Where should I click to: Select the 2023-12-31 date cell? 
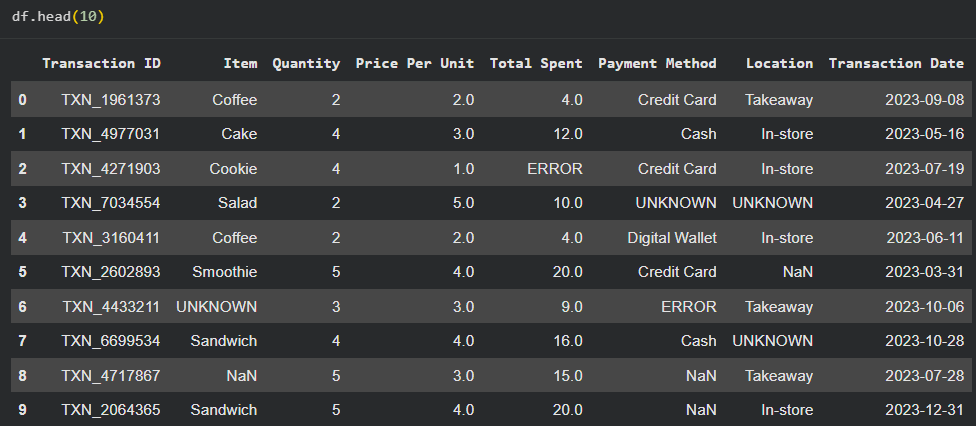tap(924, 410)
